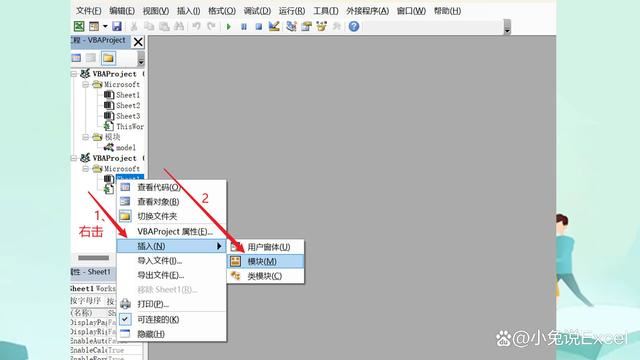Click View Object icon in project panel
This screenshot has height=360, width=640.
tap(91, 58)
